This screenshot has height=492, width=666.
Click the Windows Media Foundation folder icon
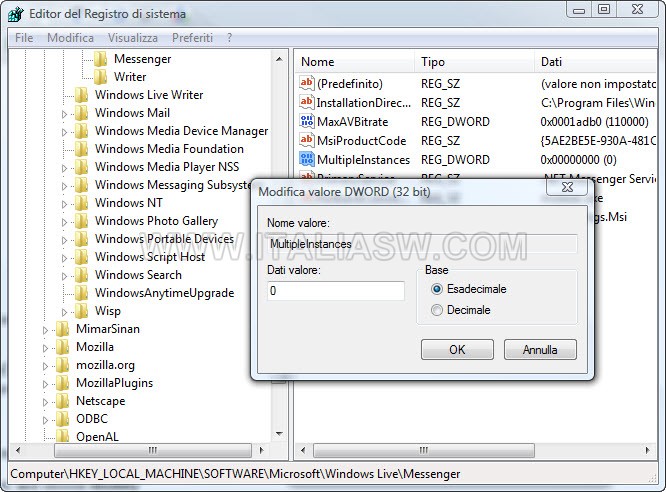[x=81, y=149]
